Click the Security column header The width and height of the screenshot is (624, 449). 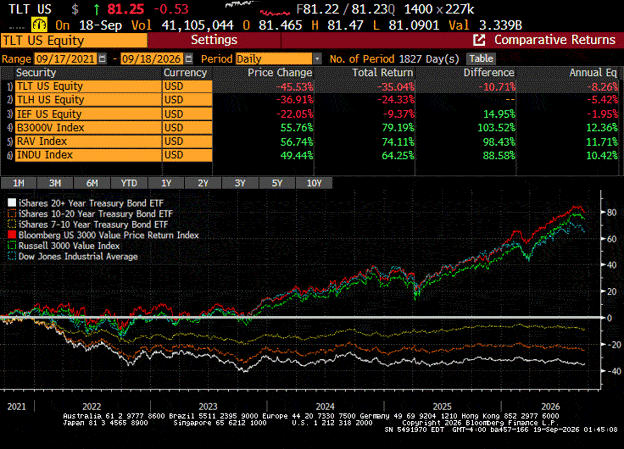[36, 73]
